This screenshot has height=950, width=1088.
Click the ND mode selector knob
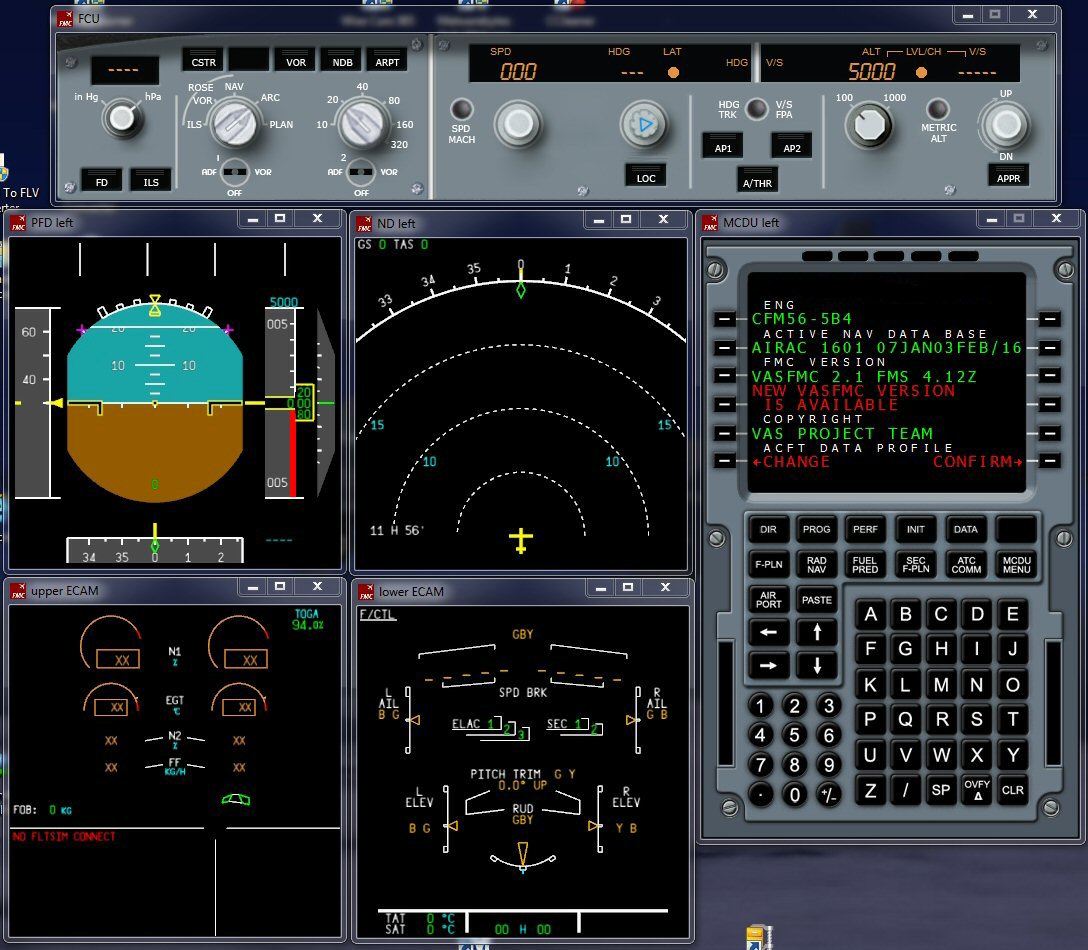point(236,125)
